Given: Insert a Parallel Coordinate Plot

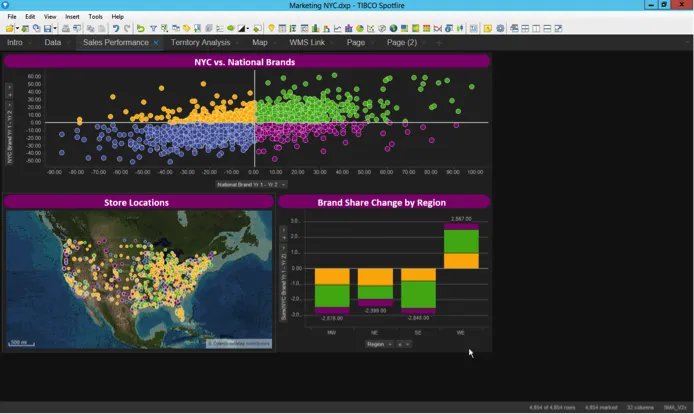Looking at the screenshot, I should click(438, 28).
